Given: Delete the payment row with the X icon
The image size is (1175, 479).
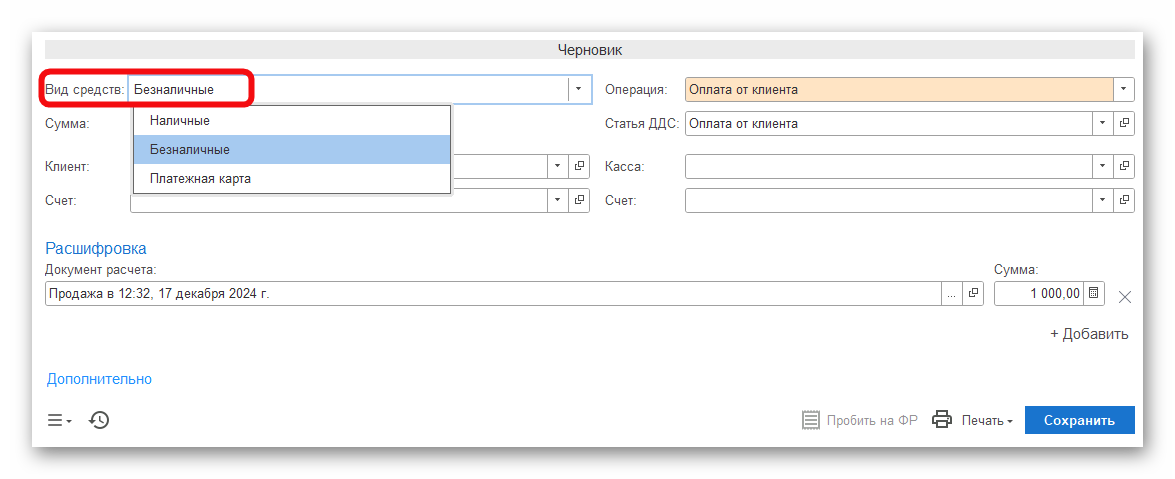Looking at the screenshot, I should click(x=1124, y=296).
